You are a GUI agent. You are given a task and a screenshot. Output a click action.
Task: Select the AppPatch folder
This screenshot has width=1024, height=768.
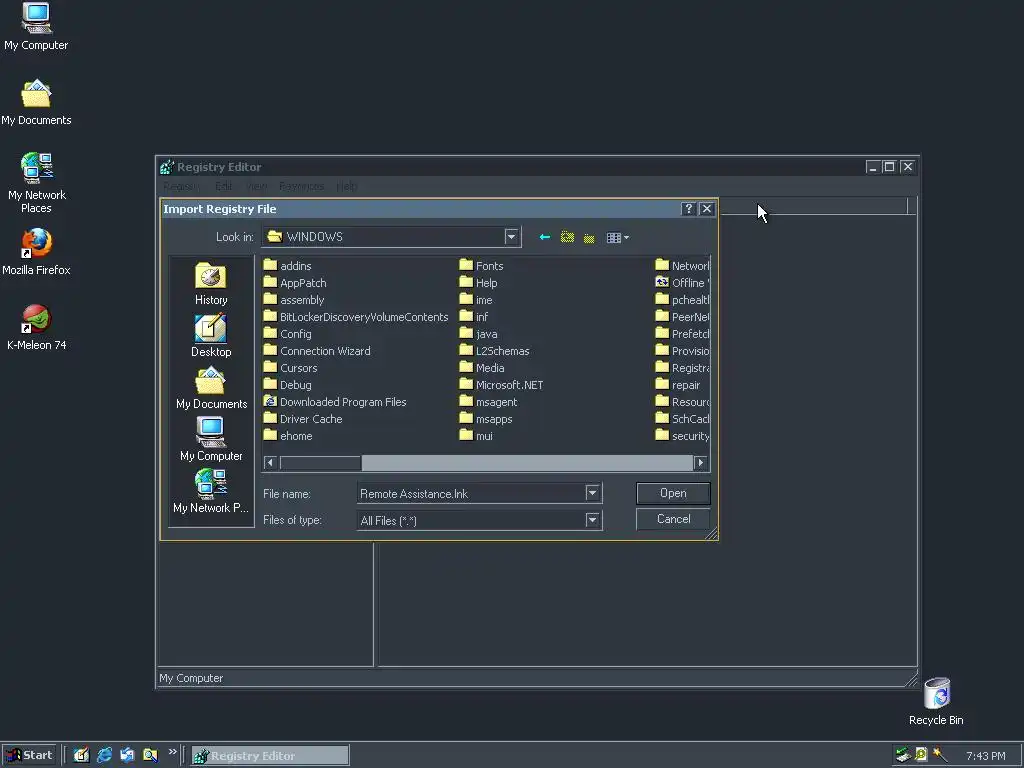(295, 283)
